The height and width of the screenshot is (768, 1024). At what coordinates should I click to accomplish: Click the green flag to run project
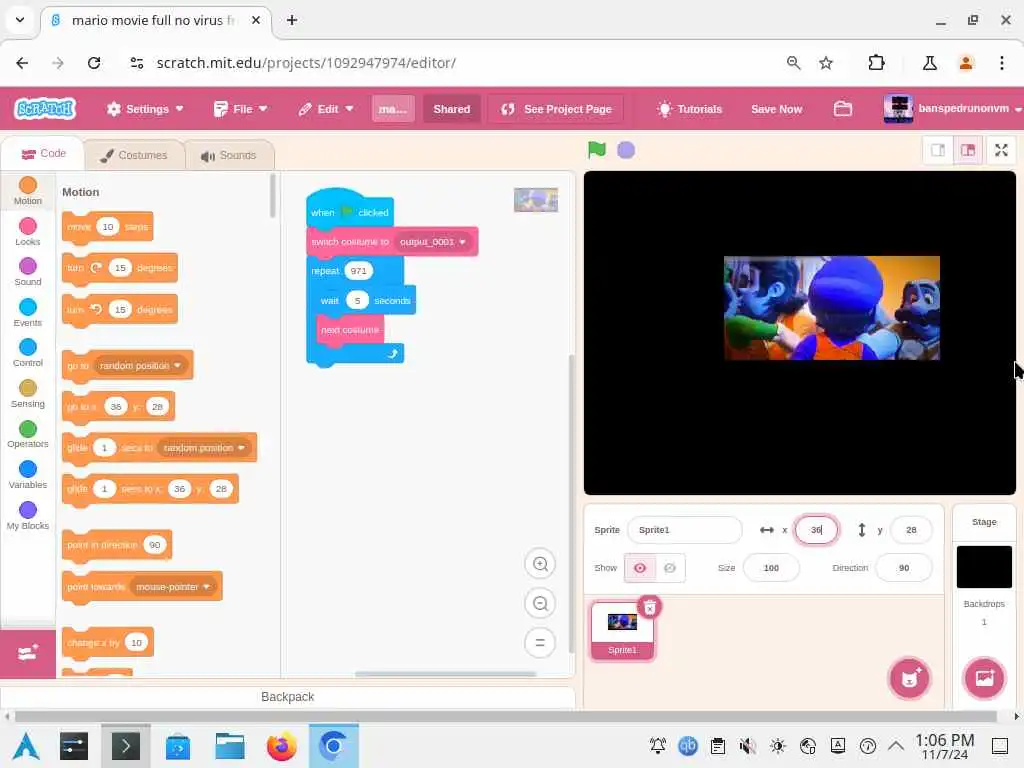(x=596, y=150)
